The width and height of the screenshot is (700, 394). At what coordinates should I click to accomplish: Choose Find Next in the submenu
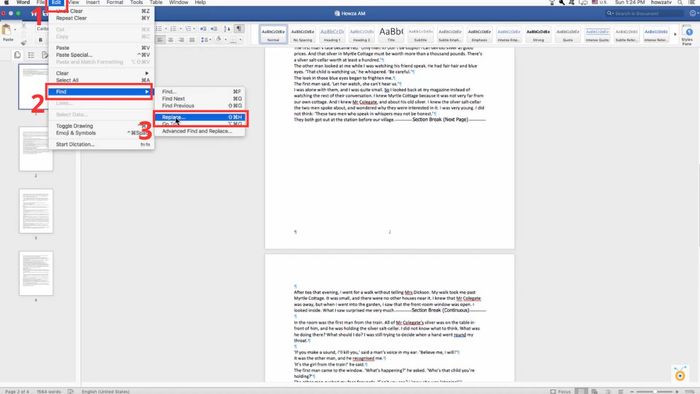[201, 99]
